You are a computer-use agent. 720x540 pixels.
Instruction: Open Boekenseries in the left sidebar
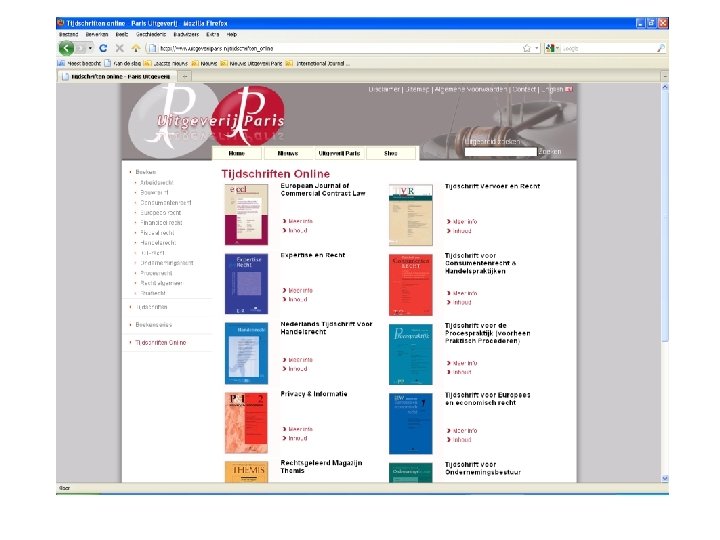pyautogui.click(x=154, y=325)
